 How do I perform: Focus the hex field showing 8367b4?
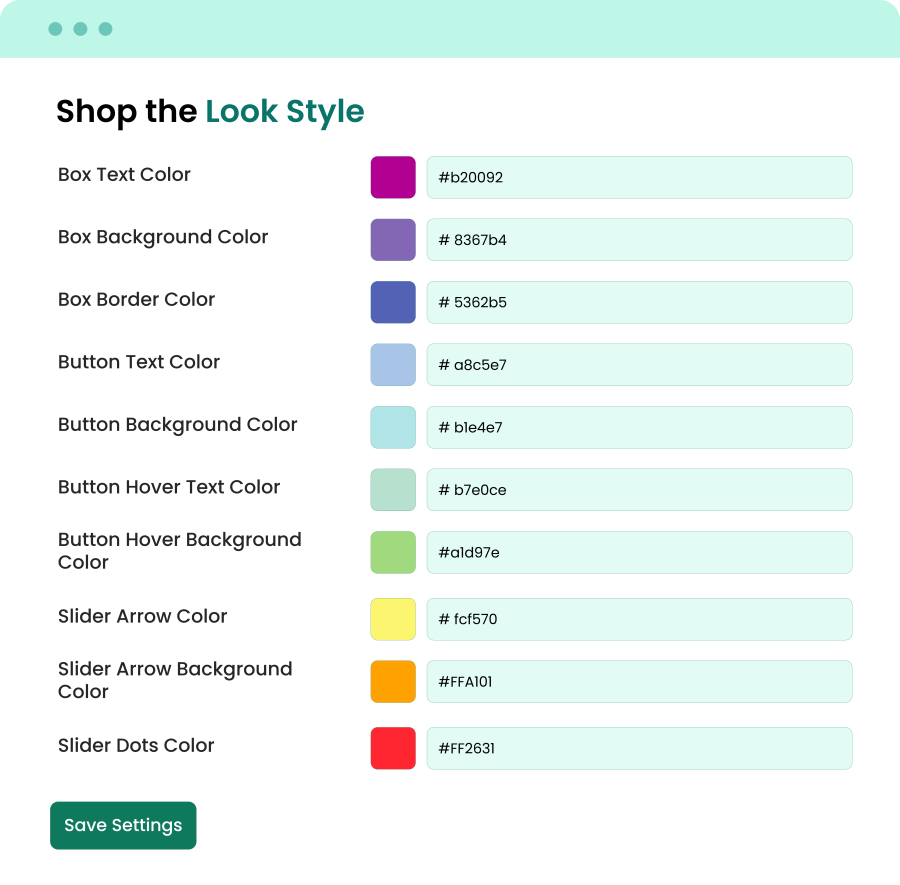(x=639, y=239)
